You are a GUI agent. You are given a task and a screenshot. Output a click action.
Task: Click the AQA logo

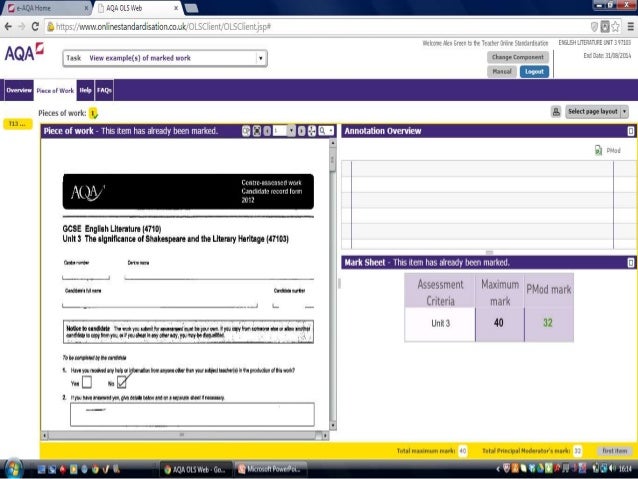(x=24, y=52)
